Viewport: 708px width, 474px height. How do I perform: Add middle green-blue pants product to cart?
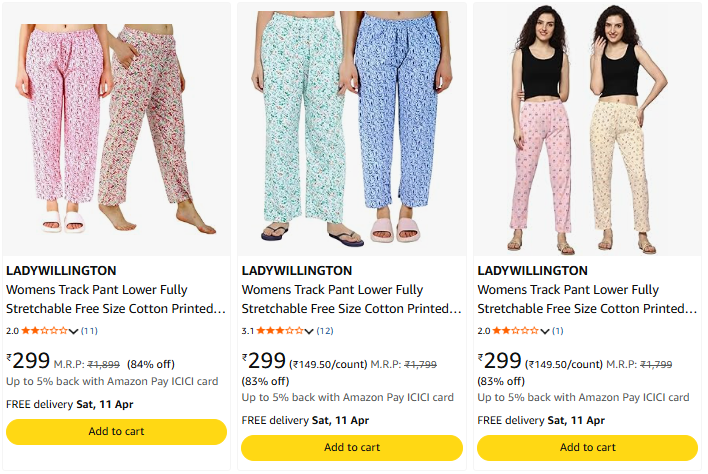(352, 448)
